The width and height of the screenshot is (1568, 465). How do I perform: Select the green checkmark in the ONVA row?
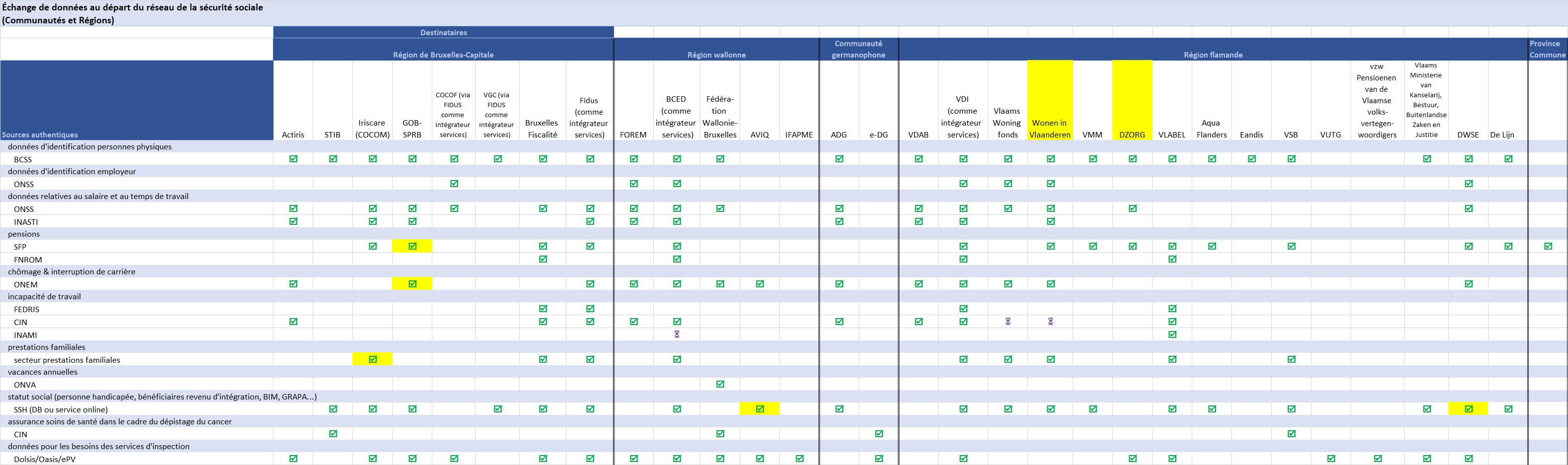click(720, 384)
